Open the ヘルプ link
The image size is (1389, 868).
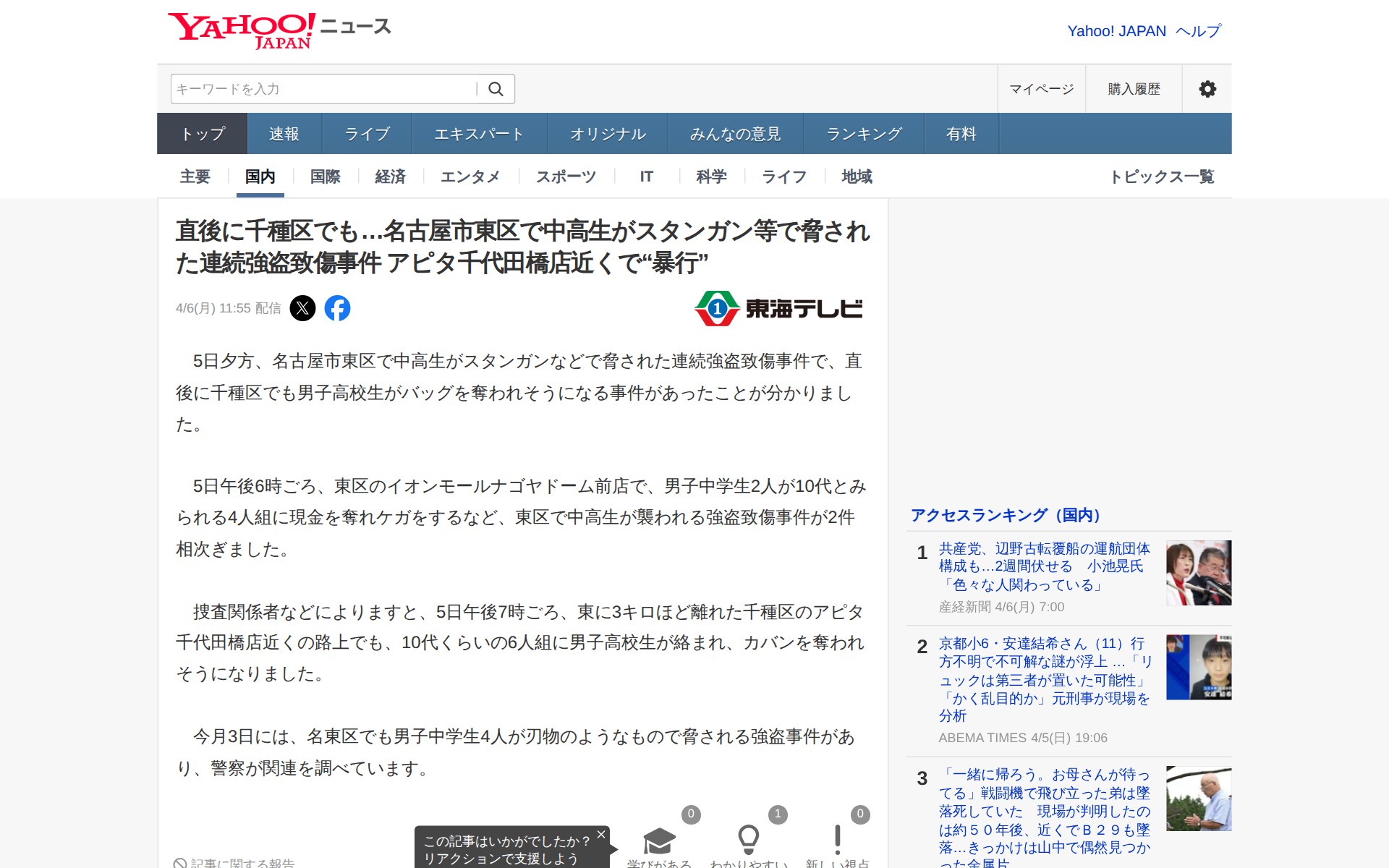point(1198,31)
